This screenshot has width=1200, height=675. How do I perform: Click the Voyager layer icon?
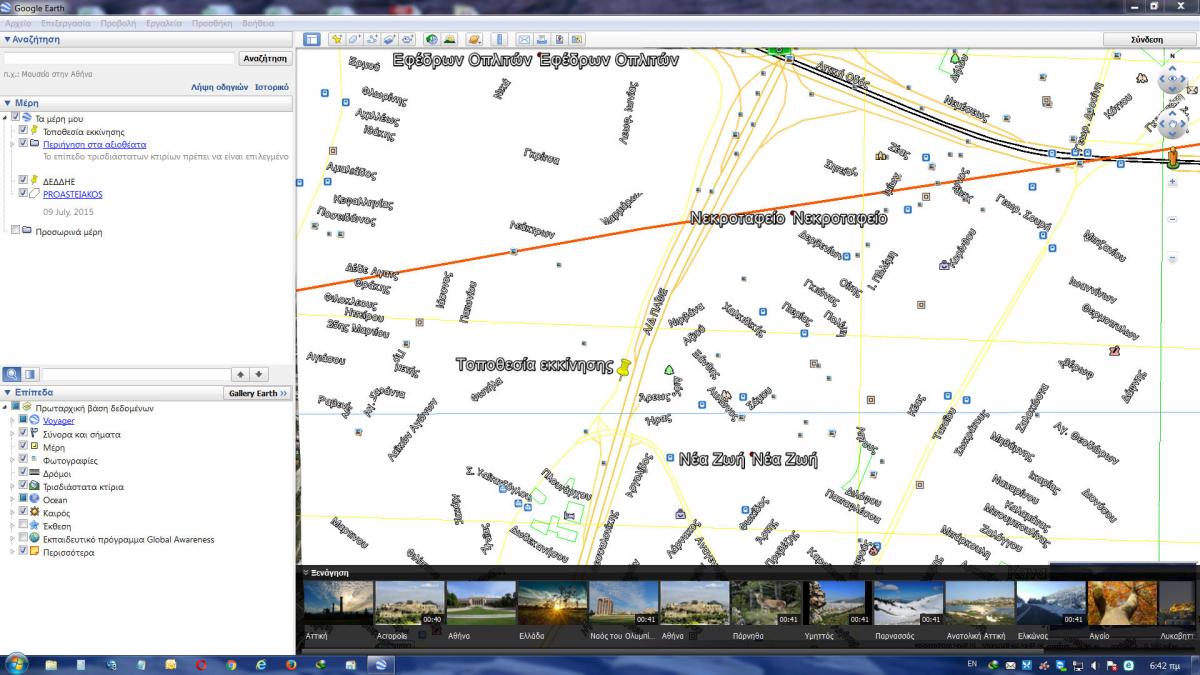(x=35, y=421)
